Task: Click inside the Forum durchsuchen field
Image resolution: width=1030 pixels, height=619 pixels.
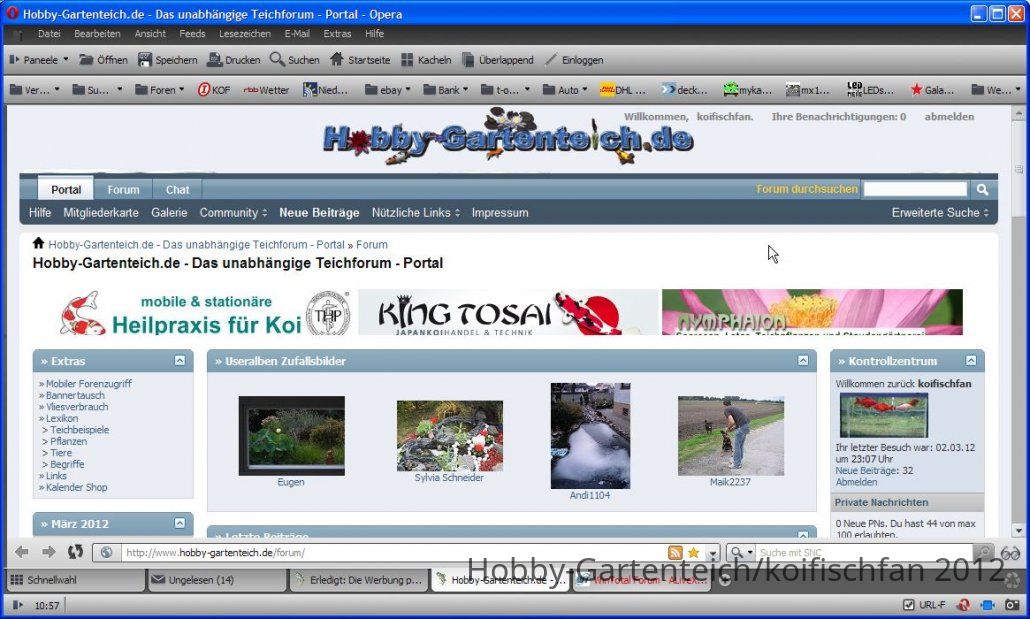Action: point(915,189)
